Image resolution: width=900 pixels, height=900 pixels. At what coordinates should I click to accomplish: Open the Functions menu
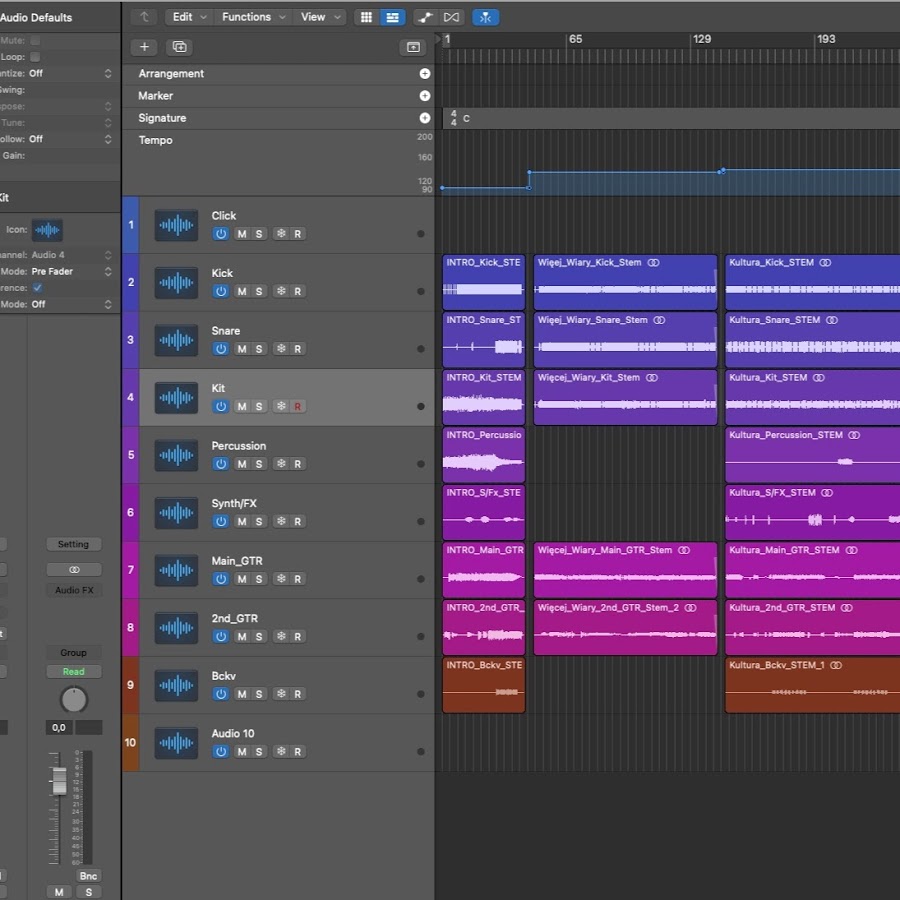pos(253,17)
